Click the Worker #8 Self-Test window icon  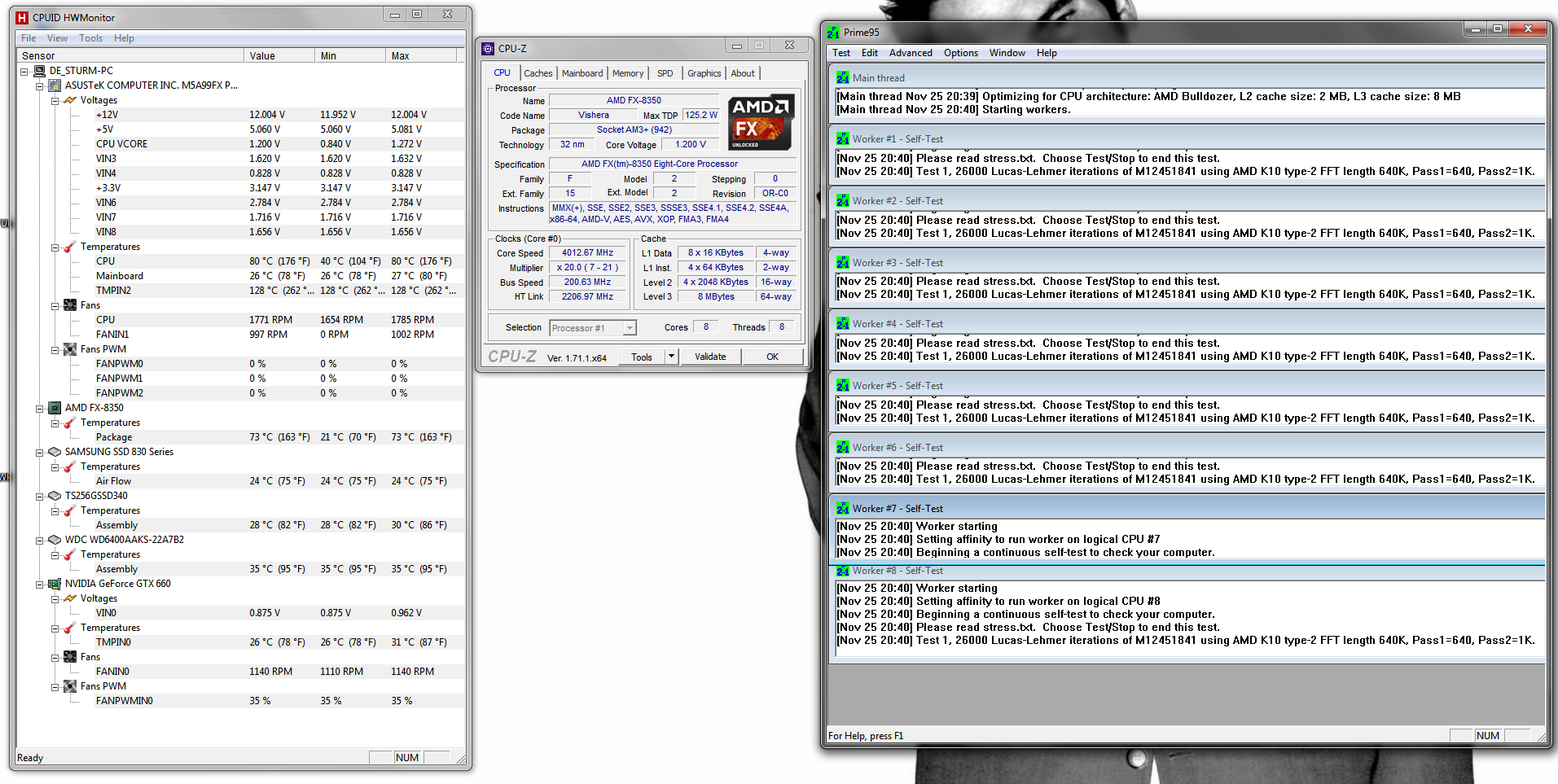click(x=843, y=571)
